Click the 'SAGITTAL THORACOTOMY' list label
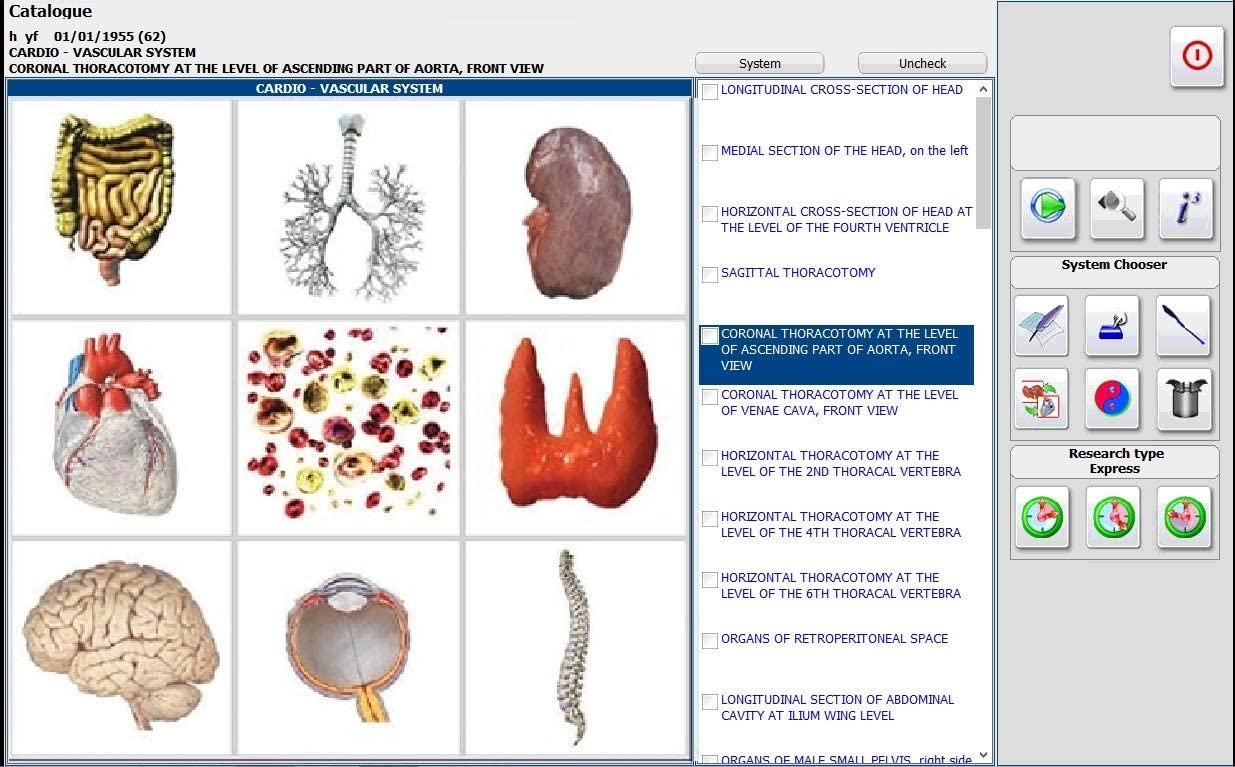 pyautogui.click(x=798, y=272)
